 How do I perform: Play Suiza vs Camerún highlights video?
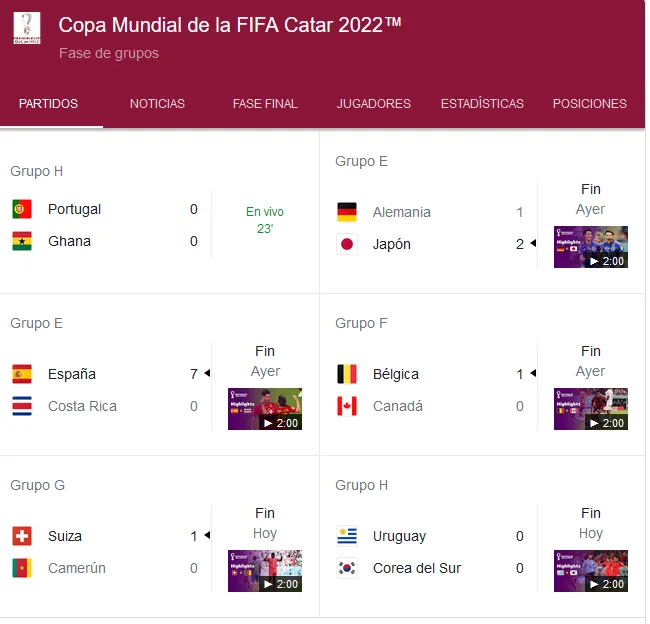pos(266,573)
